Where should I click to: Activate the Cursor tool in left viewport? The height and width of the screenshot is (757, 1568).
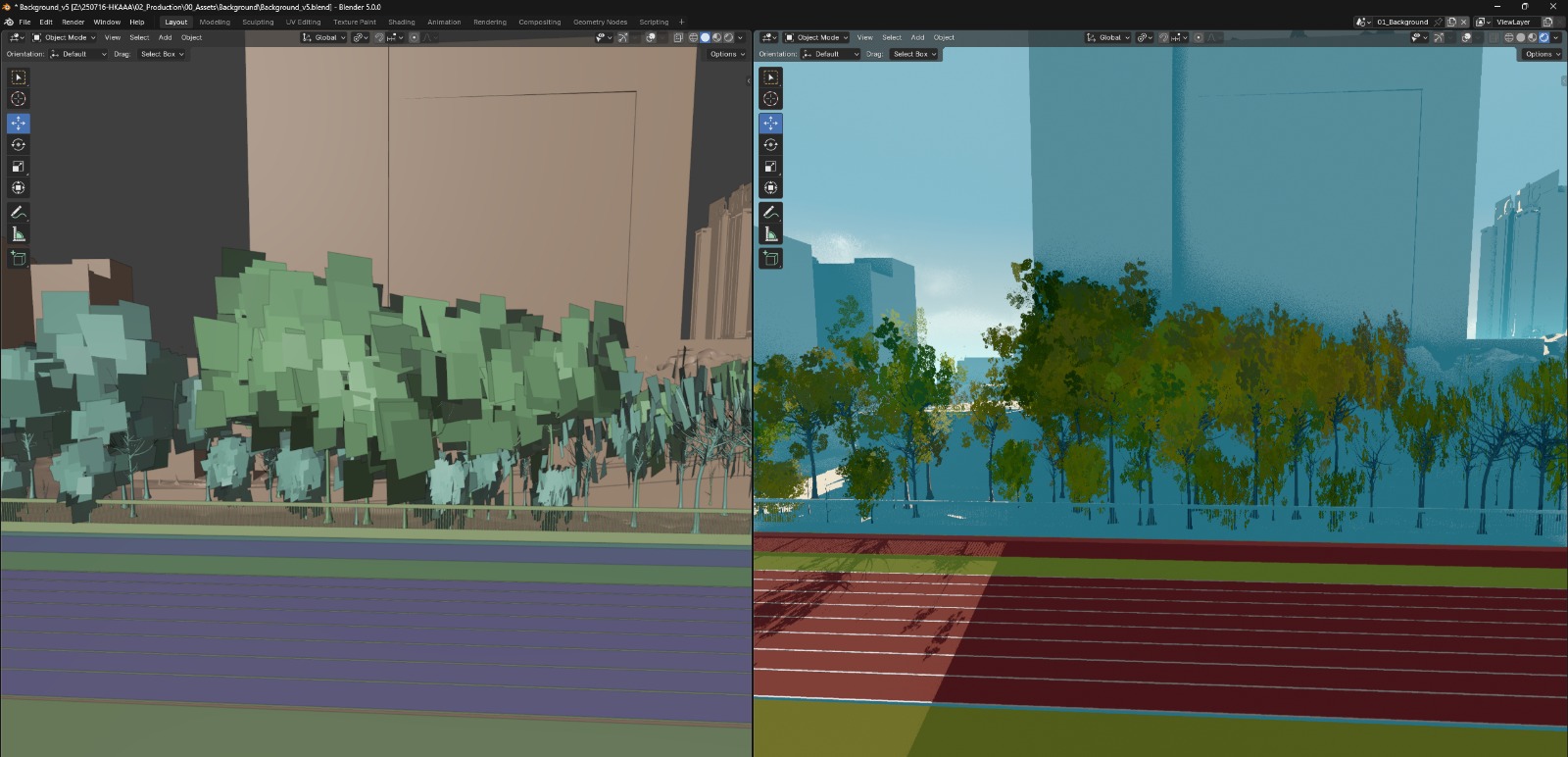click(19, 99)
